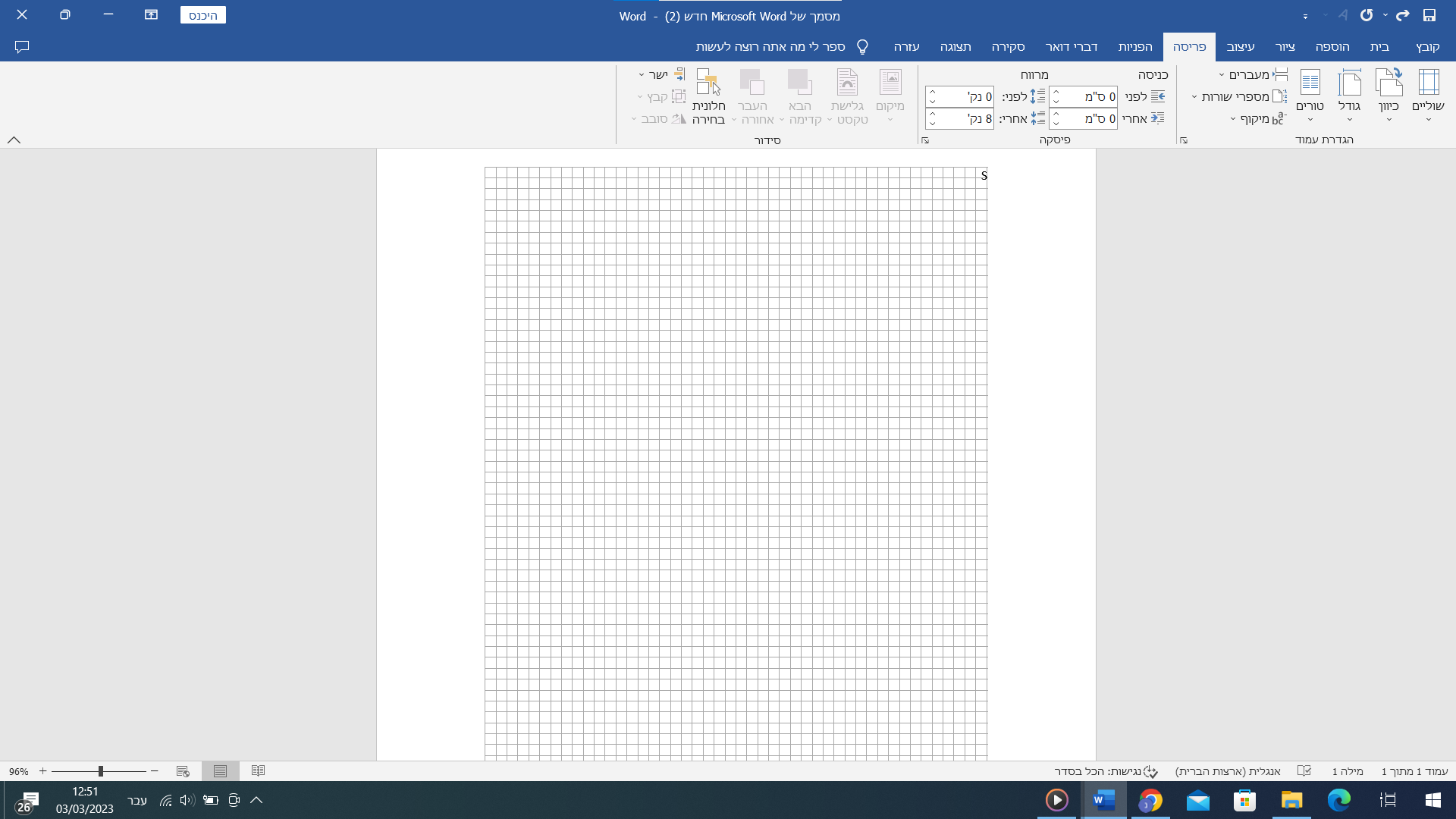Open the Mail app from the taskbar
Image resolution: width=1456 pixels, height=819 pixels.
[1198, 800]
